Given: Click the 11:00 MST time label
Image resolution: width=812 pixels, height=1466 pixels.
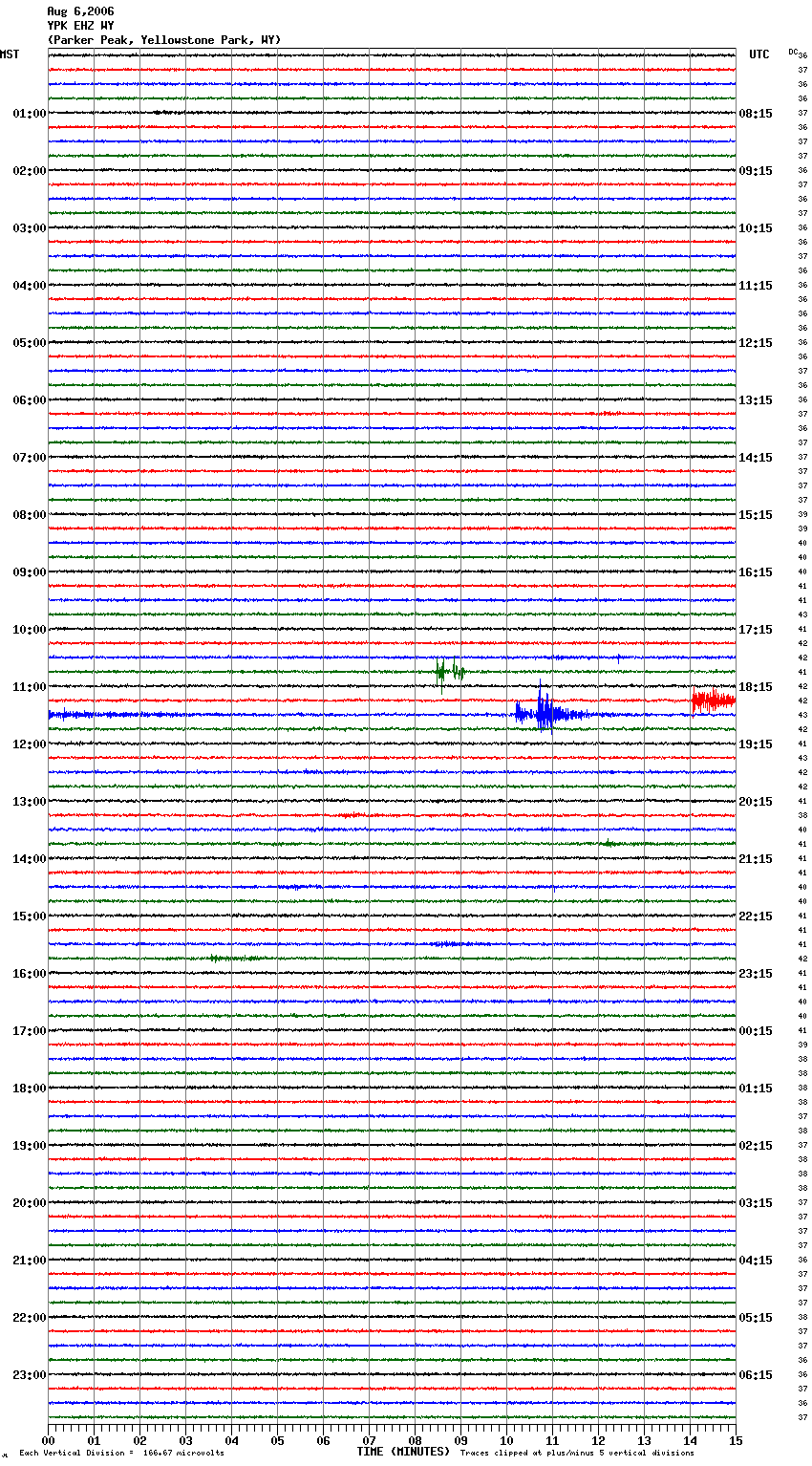Looking at the screenshot, I should [29, 687].
